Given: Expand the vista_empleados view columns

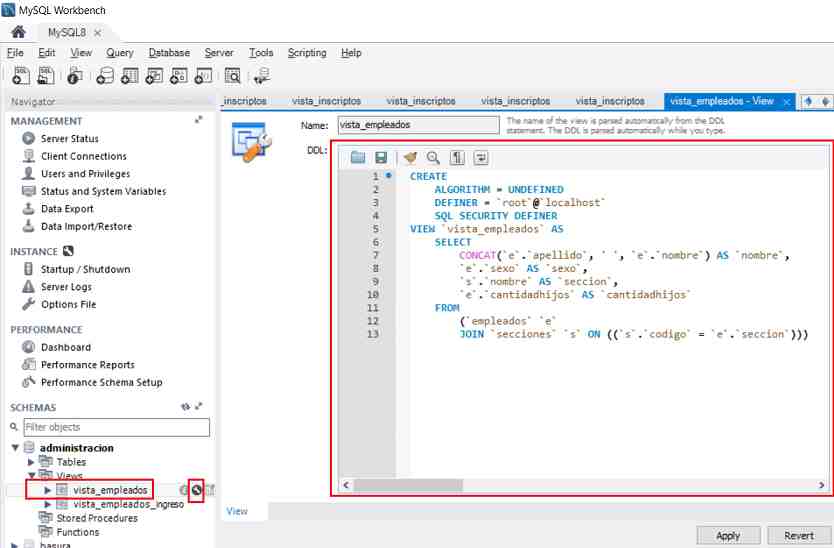Looking at the screenshot, I should tap(48, 490).
